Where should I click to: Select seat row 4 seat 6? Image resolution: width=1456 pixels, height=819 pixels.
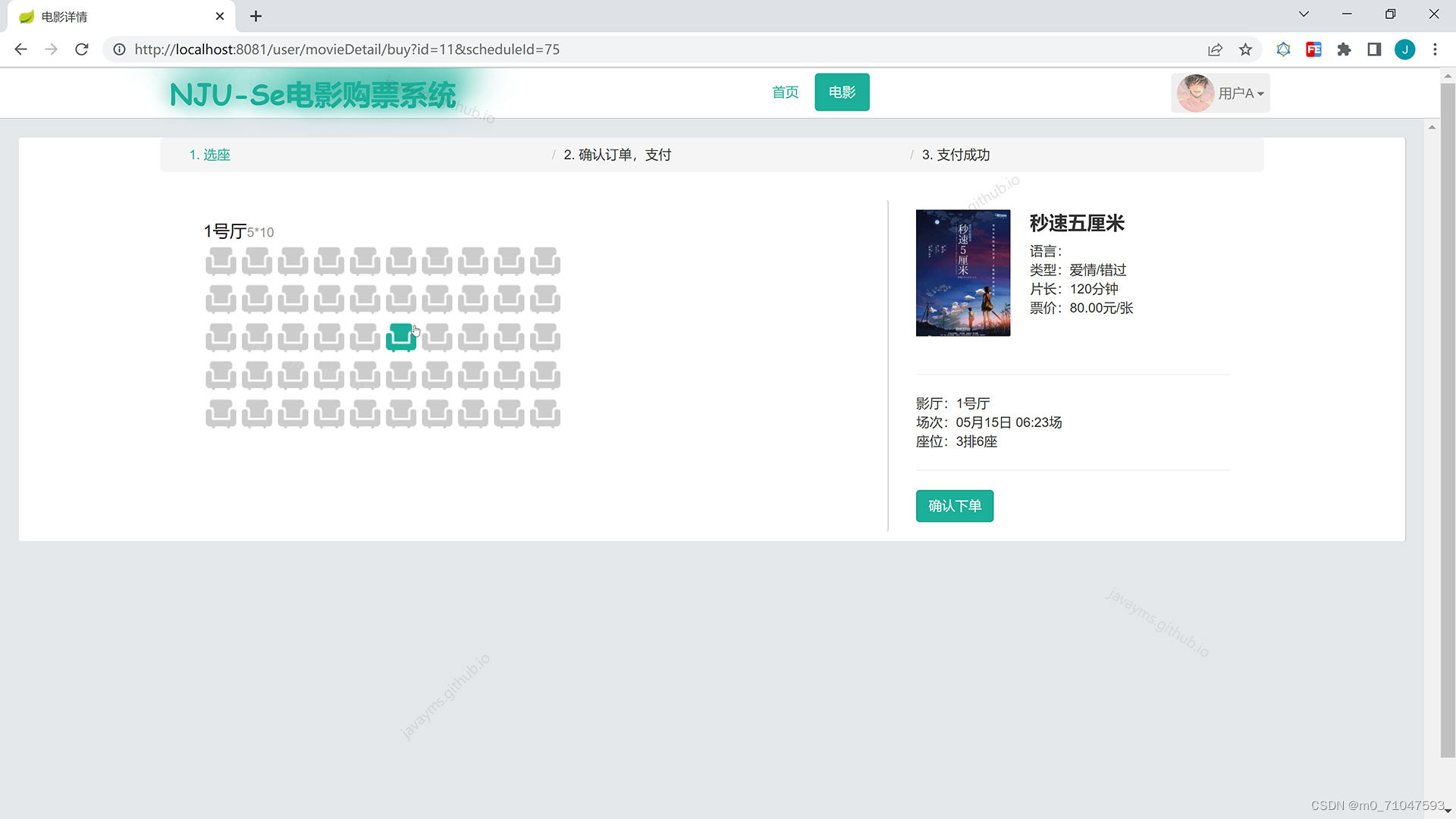coord(401,375)
